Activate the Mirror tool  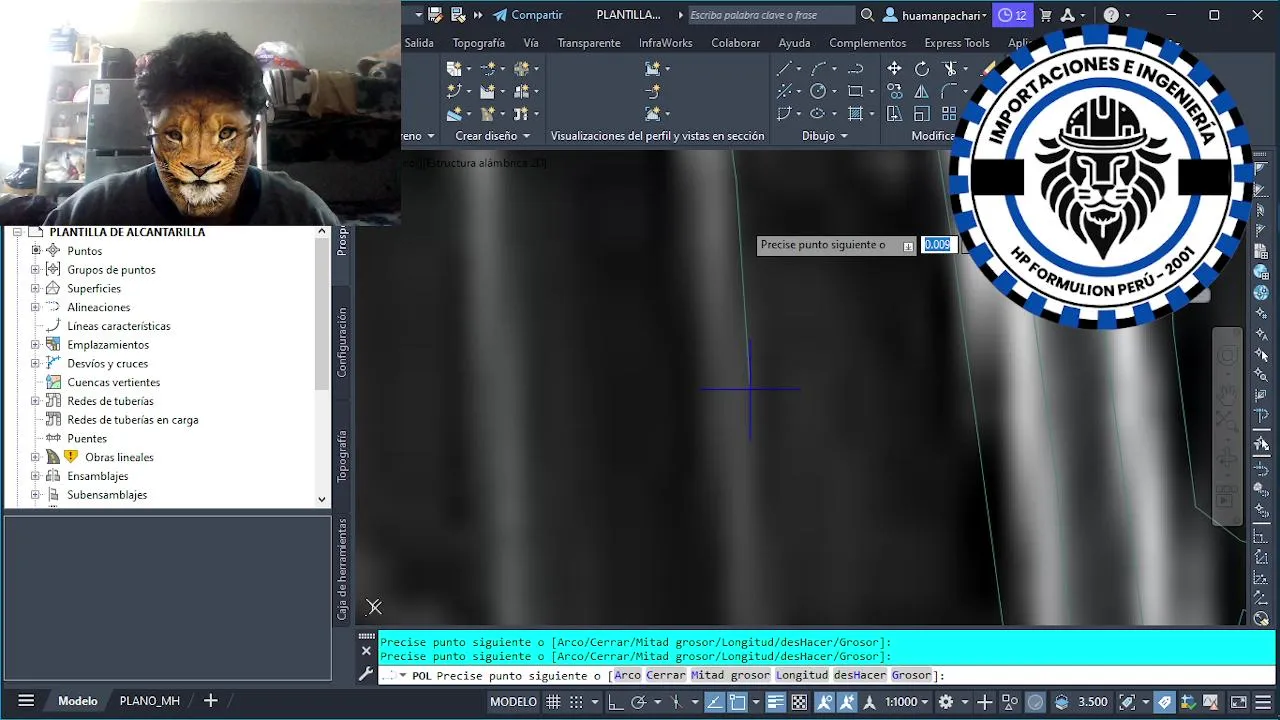click(x=922, y=91)
